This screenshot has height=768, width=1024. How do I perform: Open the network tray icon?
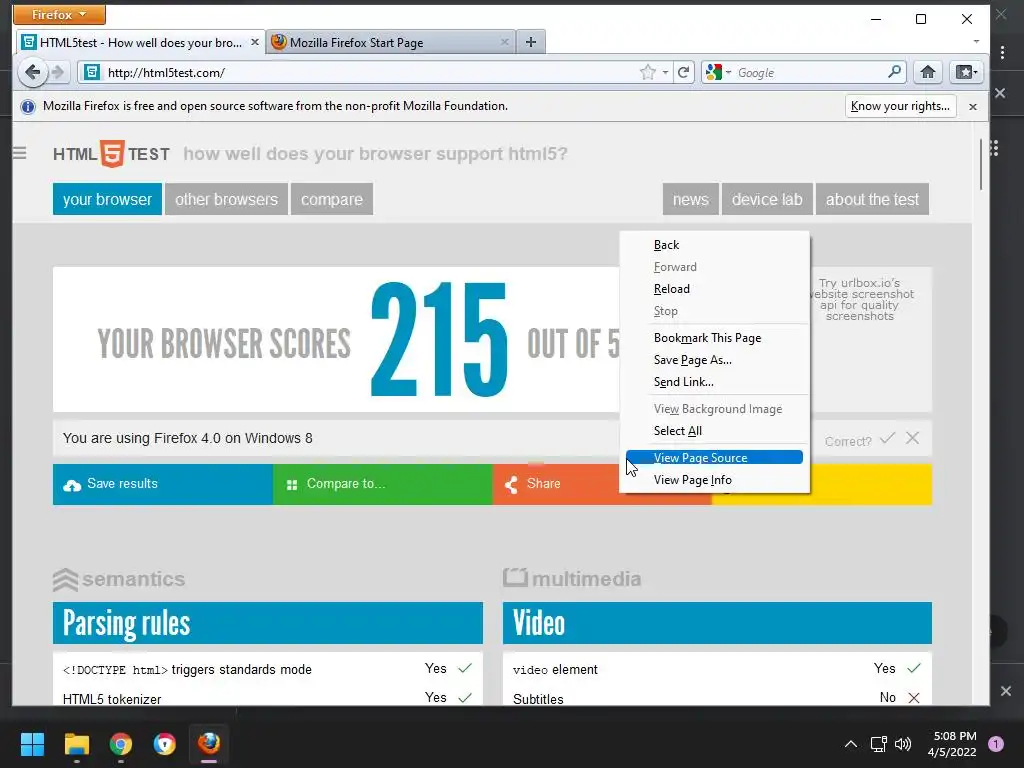coord(878,744)
